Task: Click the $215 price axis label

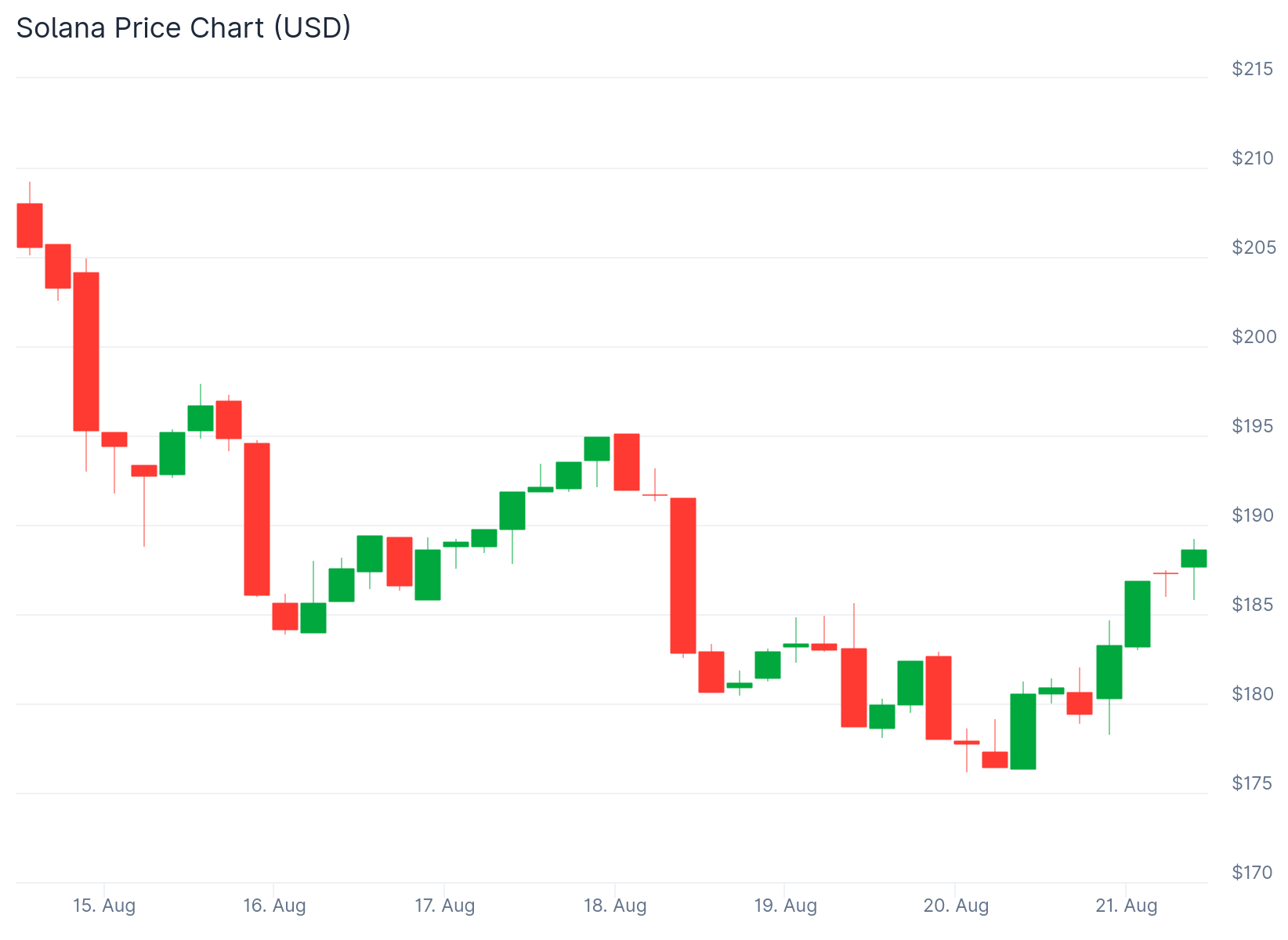Action: (x=1253, y=69)
